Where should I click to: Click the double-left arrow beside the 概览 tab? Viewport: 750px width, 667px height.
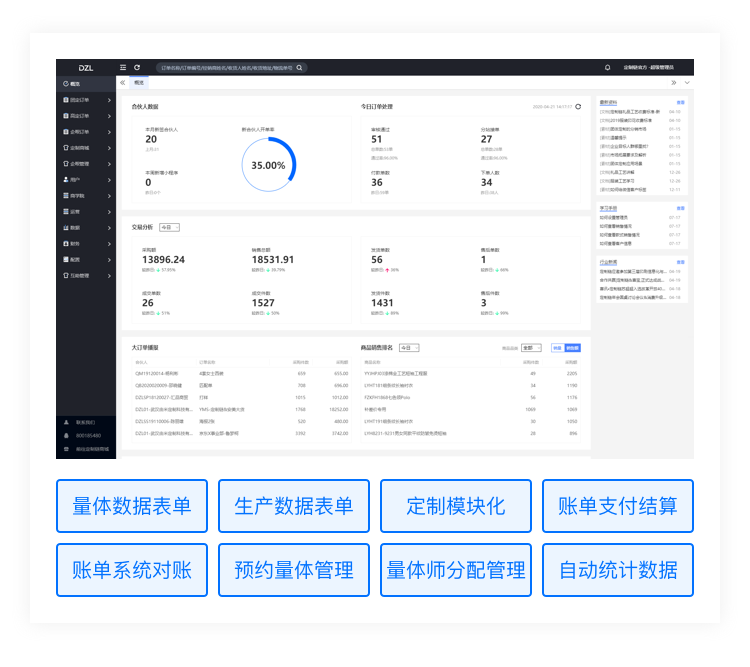(x=123, y=83)
